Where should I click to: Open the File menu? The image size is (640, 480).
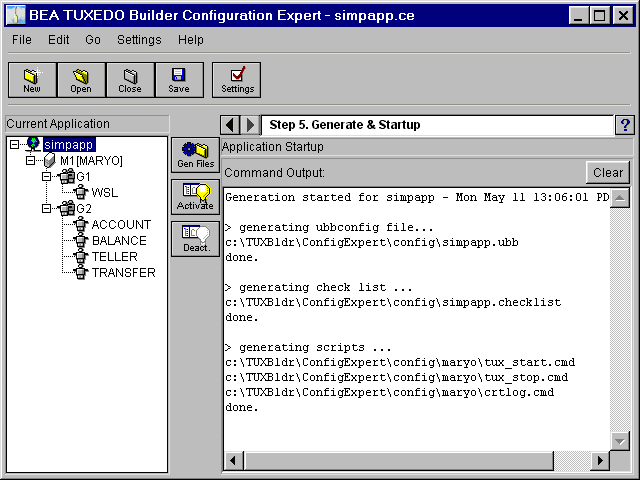[22, 40]
